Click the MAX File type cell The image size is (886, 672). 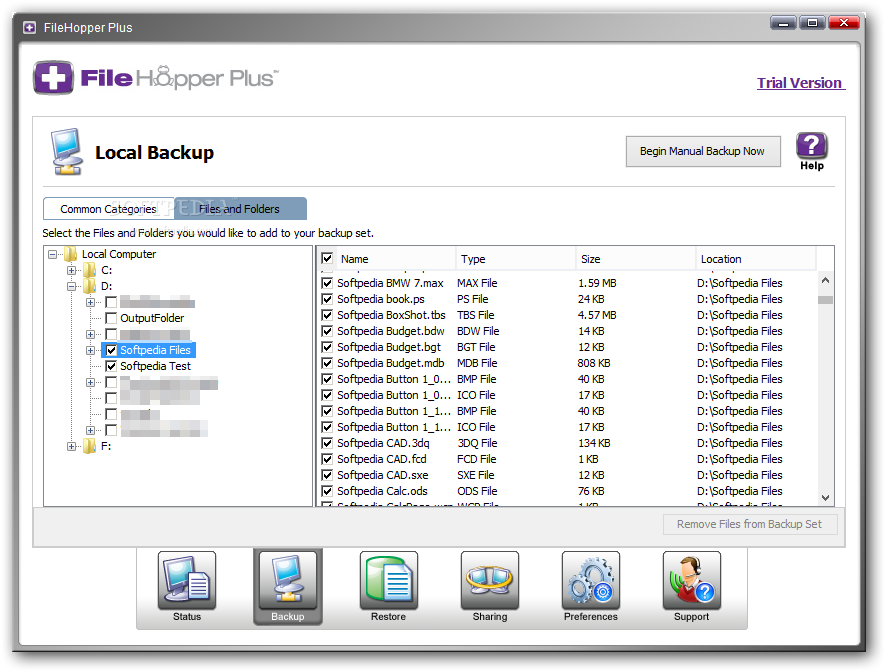(x=477, y=283)
